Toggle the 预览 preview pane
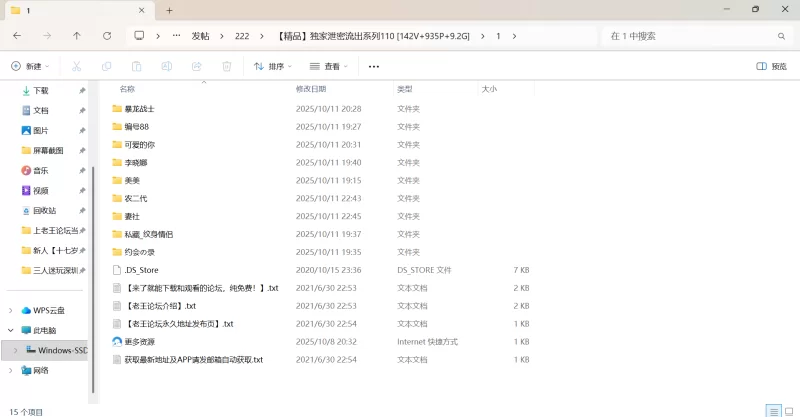 (771, 66)
